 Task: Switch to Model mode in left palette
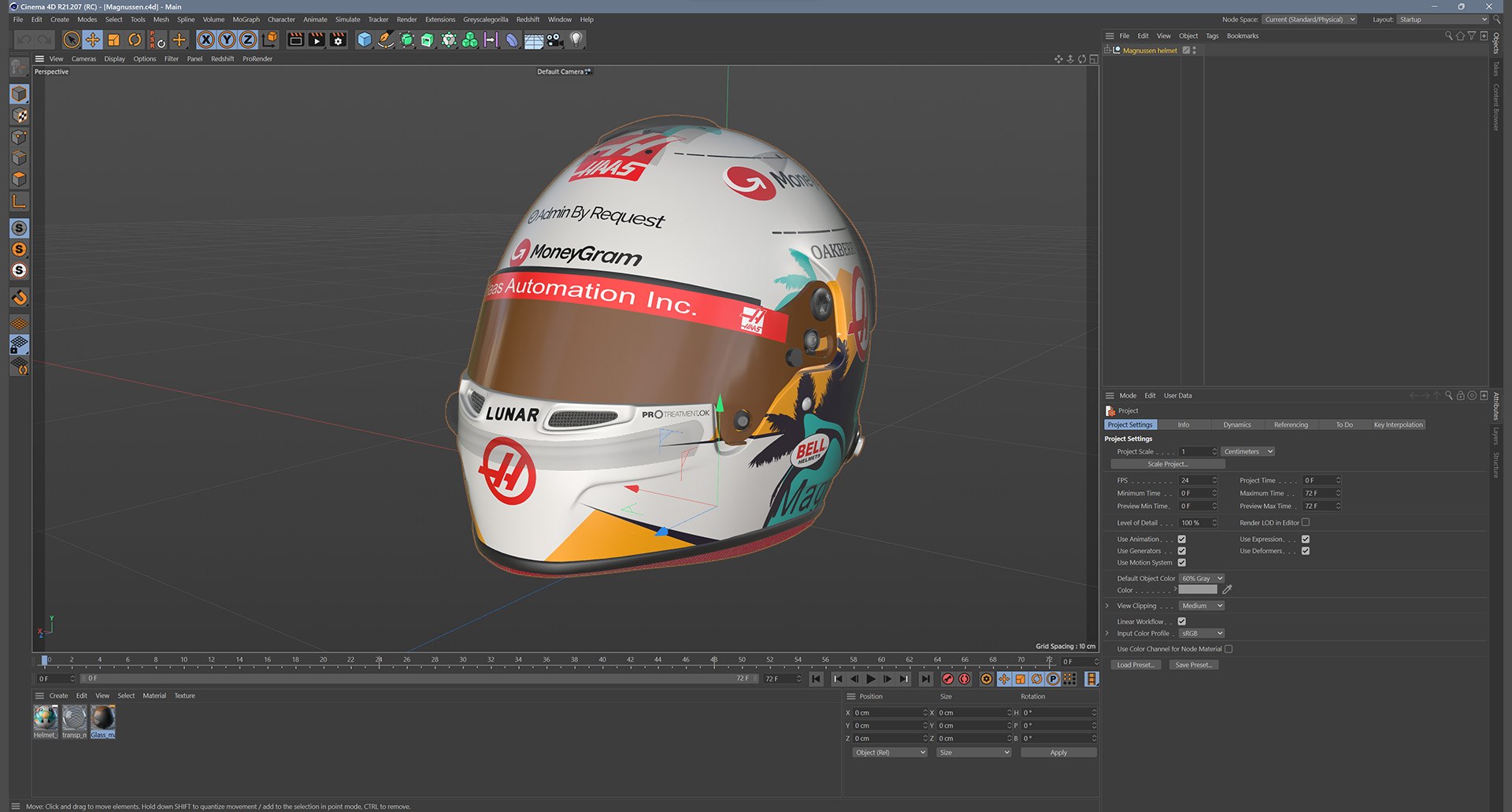[20, 94]
